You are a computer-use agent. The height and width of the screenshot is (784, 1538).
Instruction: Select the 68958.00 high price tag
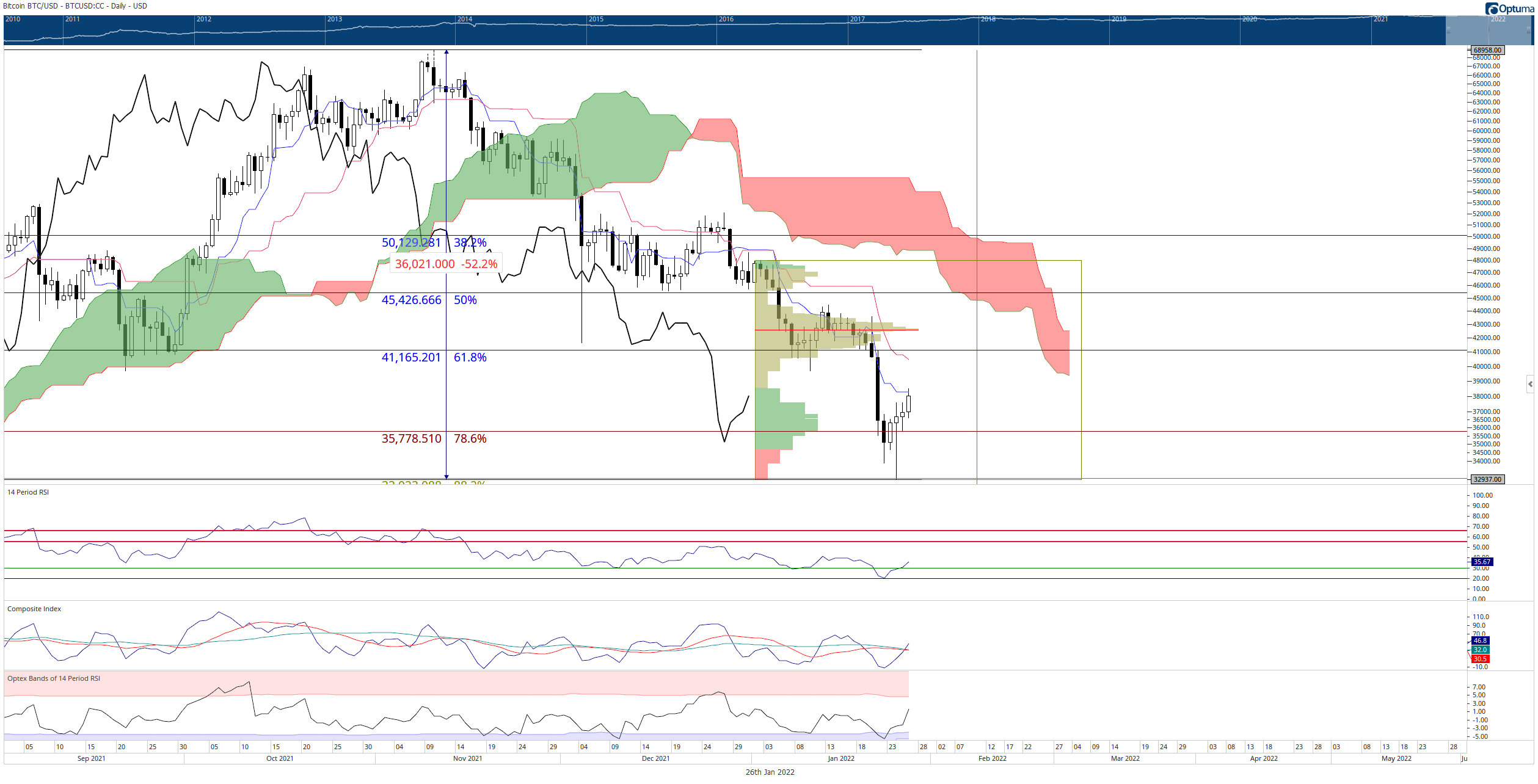(1487, 50)
